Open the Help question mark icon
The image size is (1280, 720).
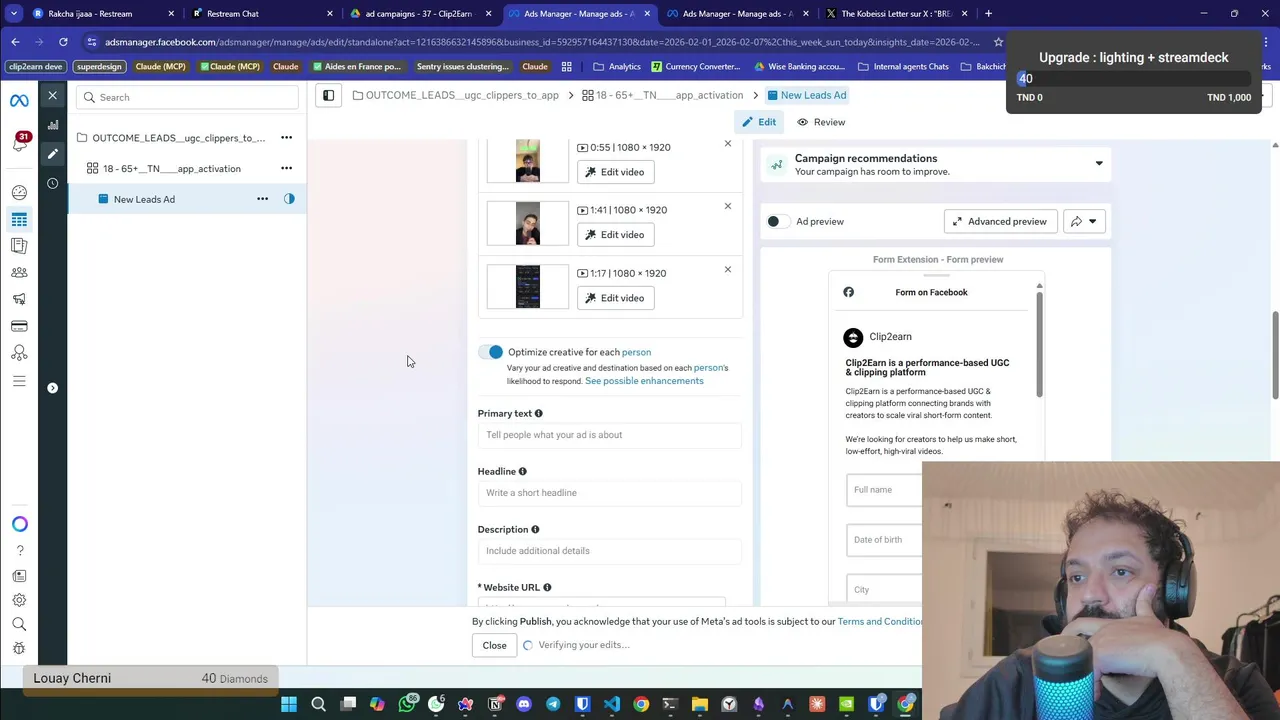coord(19,550)
